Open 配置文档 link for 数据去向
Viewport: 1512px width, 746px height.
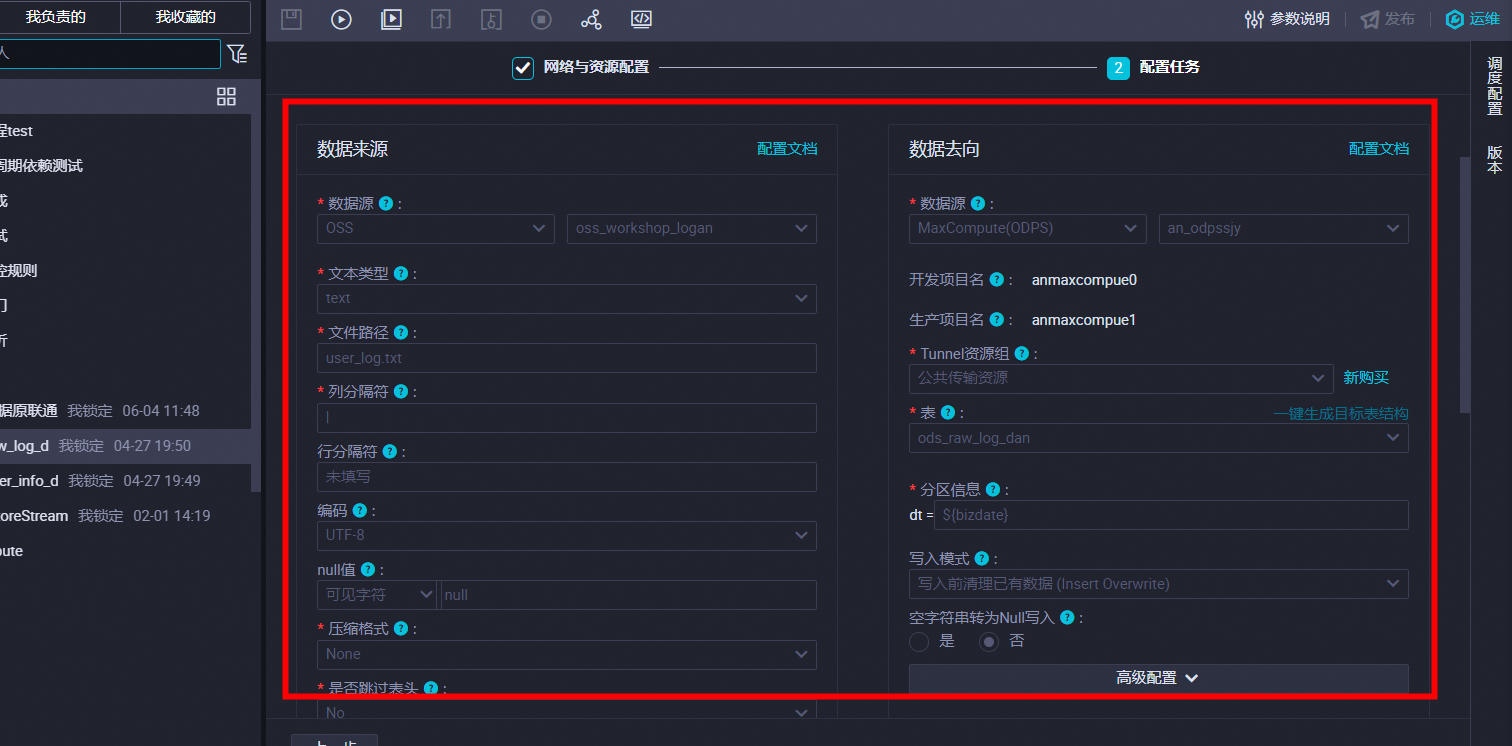click(1379, 149)
